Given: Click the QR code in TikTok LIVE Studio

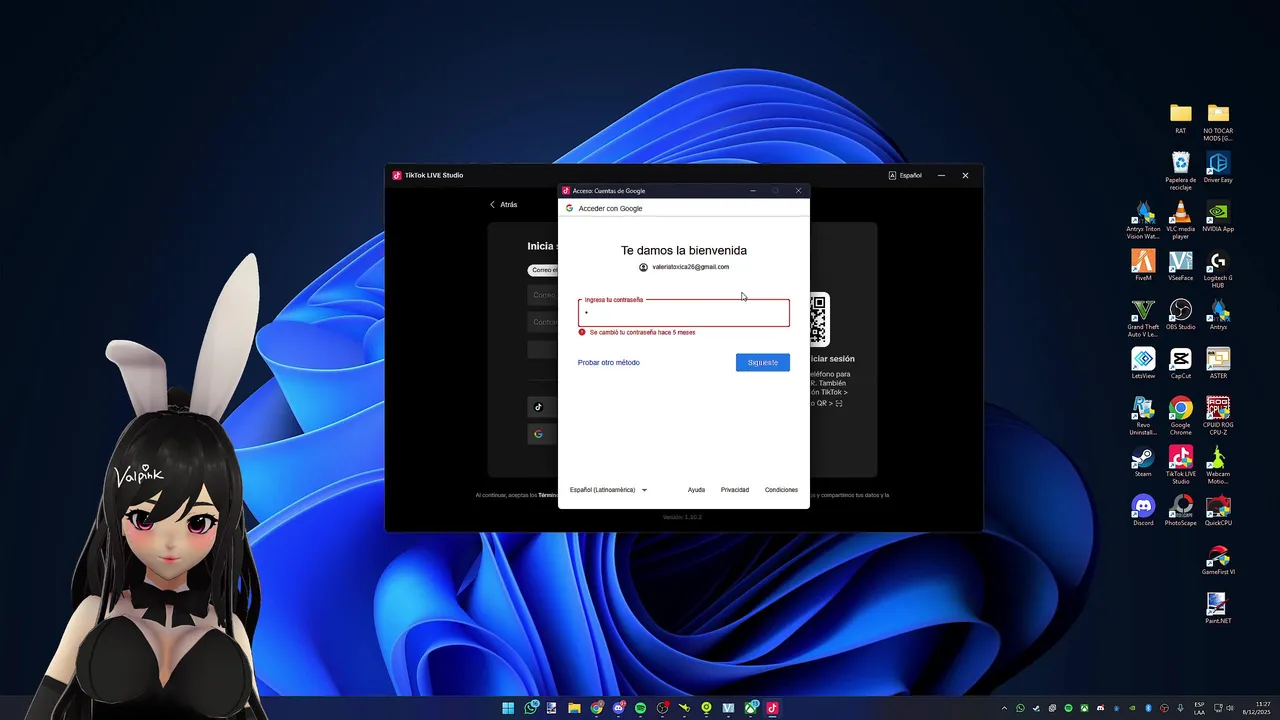Looking at the screenshot, I should pyautogui.click(x=819, y=319).
